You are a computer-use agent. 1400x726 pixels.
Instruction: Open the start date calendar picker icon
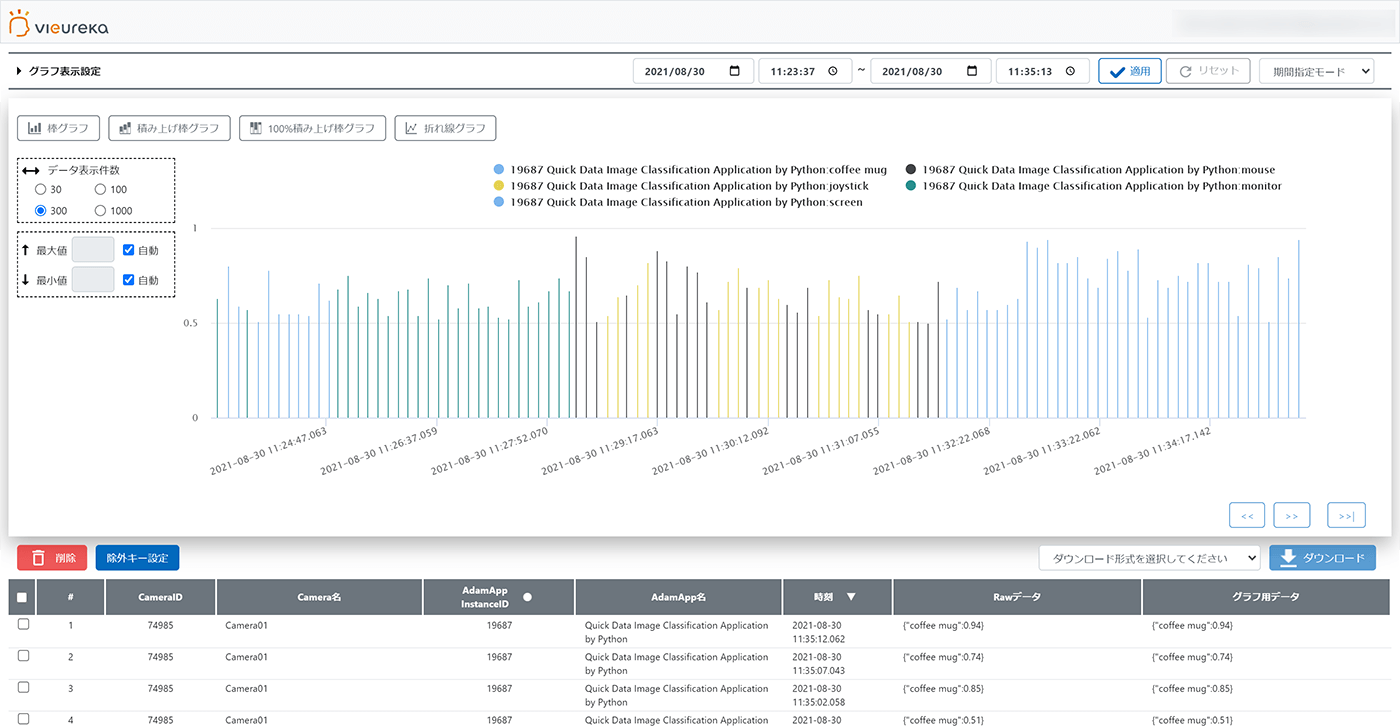(x=735, y=71)
